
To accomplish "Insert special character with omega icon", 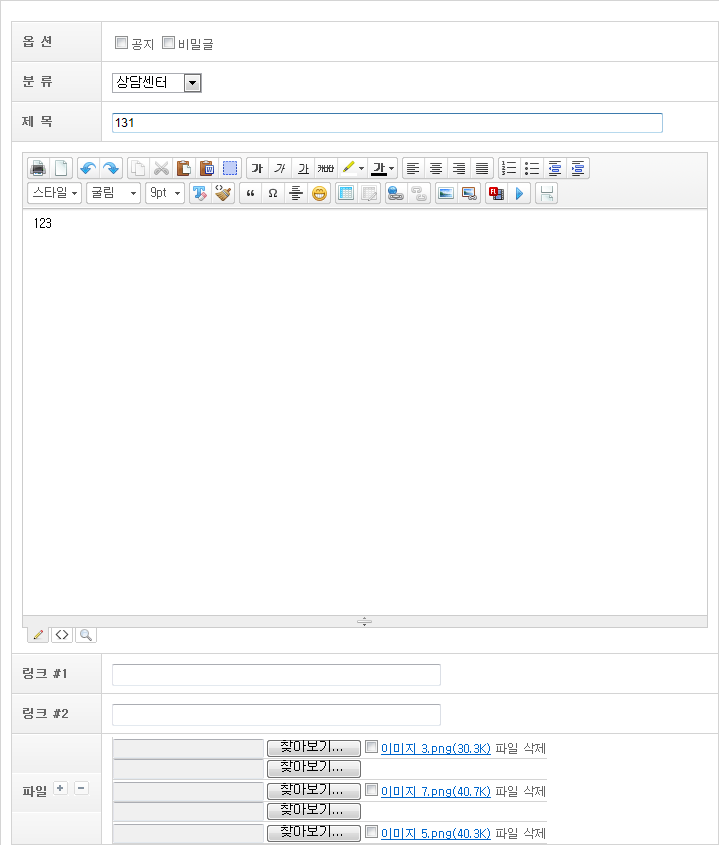I will pyautogui.click(x=273, y=194).
